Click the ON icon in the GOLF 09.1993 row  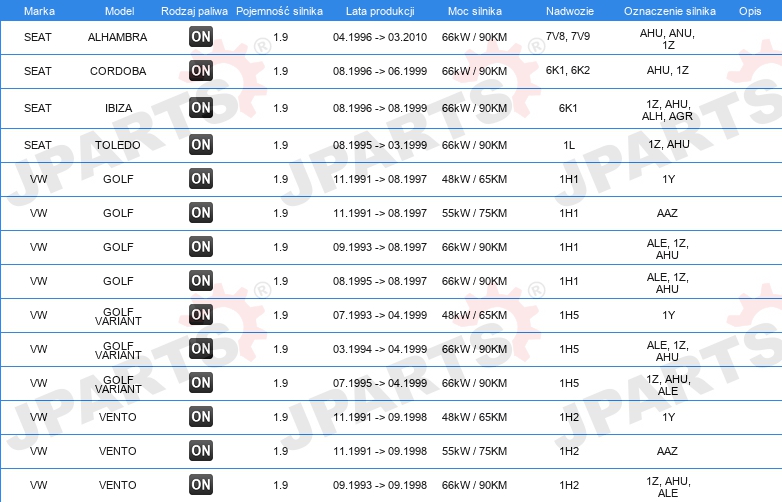coord(201,246)
